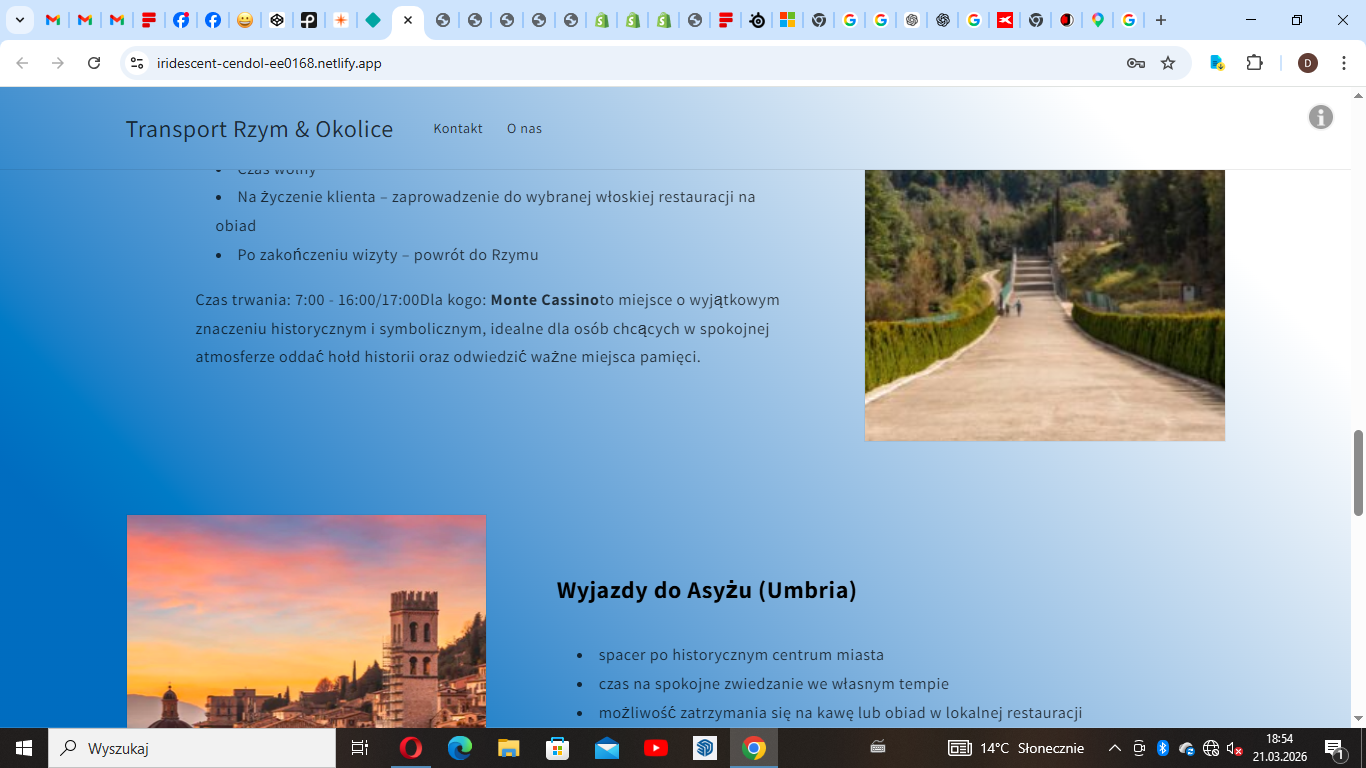
Task: Open the Chrome three-dot menu
Action: (1344, 63)
